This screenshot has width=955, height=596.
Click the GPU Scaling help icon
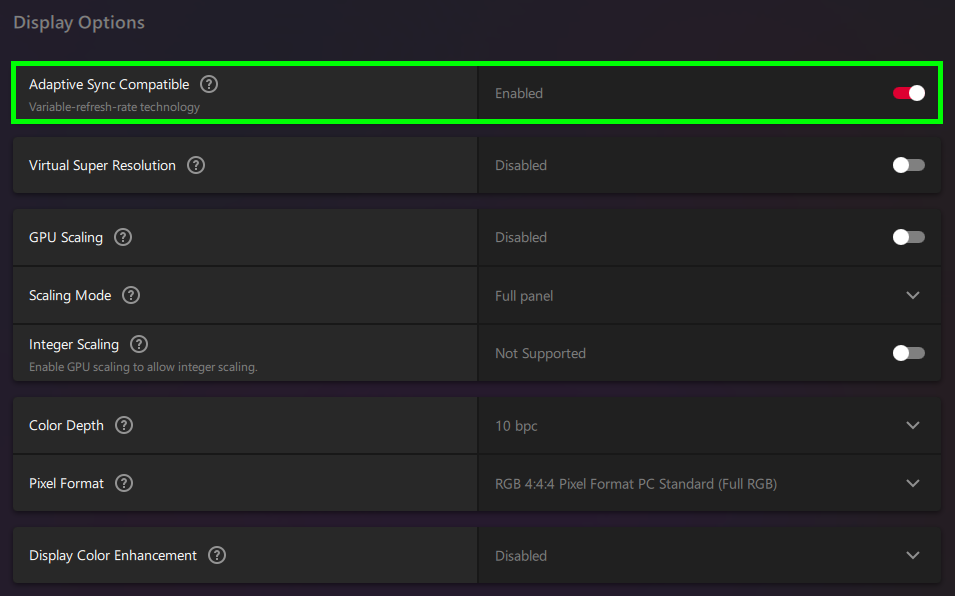123,238
